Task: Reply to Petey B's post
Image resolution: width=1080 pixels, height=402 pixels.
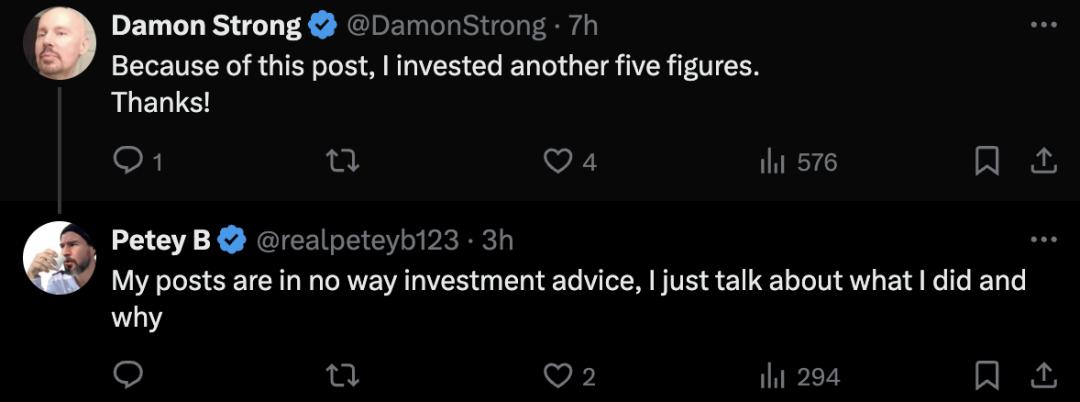Action: point(129,375)
